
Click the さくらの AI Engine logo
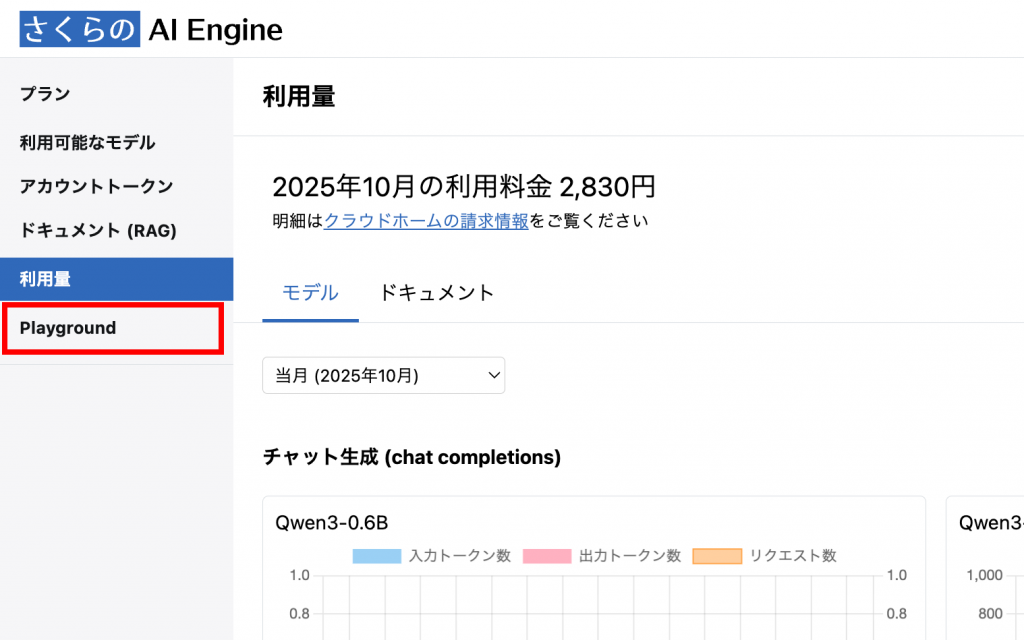click(151, 30)
